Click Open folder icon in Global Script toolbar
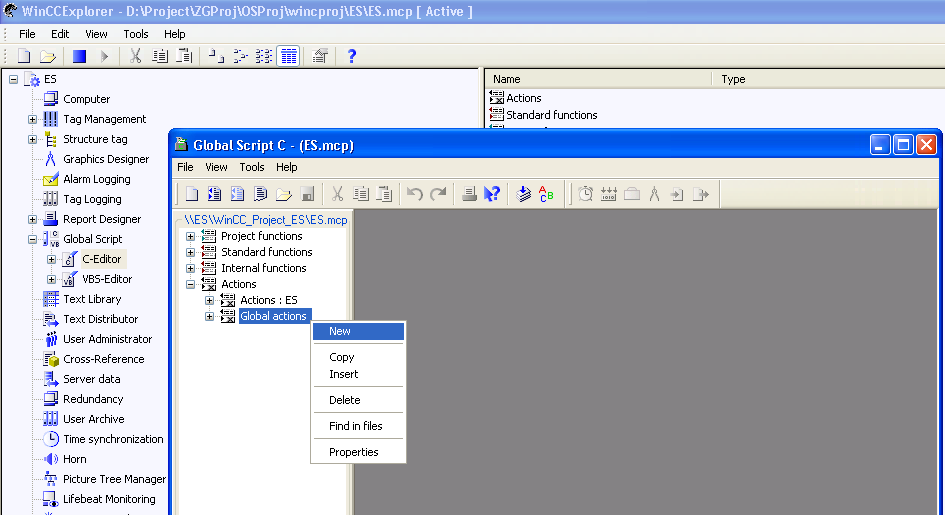The image size is (945, 515). pos(284,194)
